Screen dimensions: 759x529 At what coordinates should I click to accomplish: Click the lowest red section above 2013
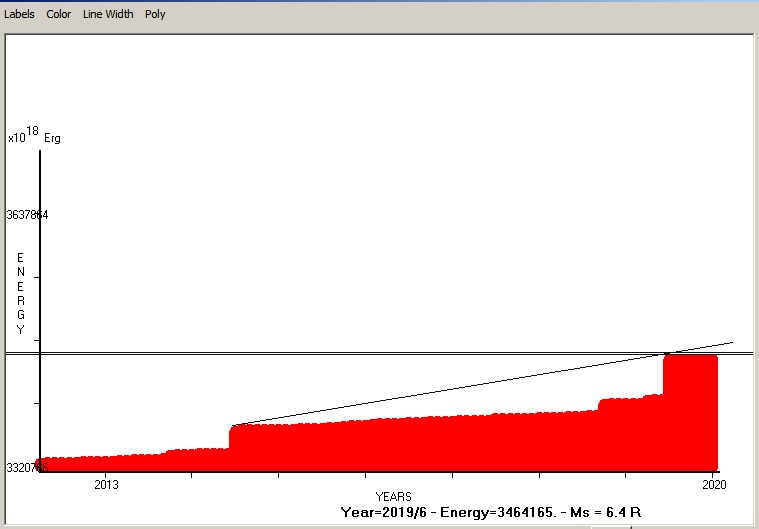click(x=100, y=464)
